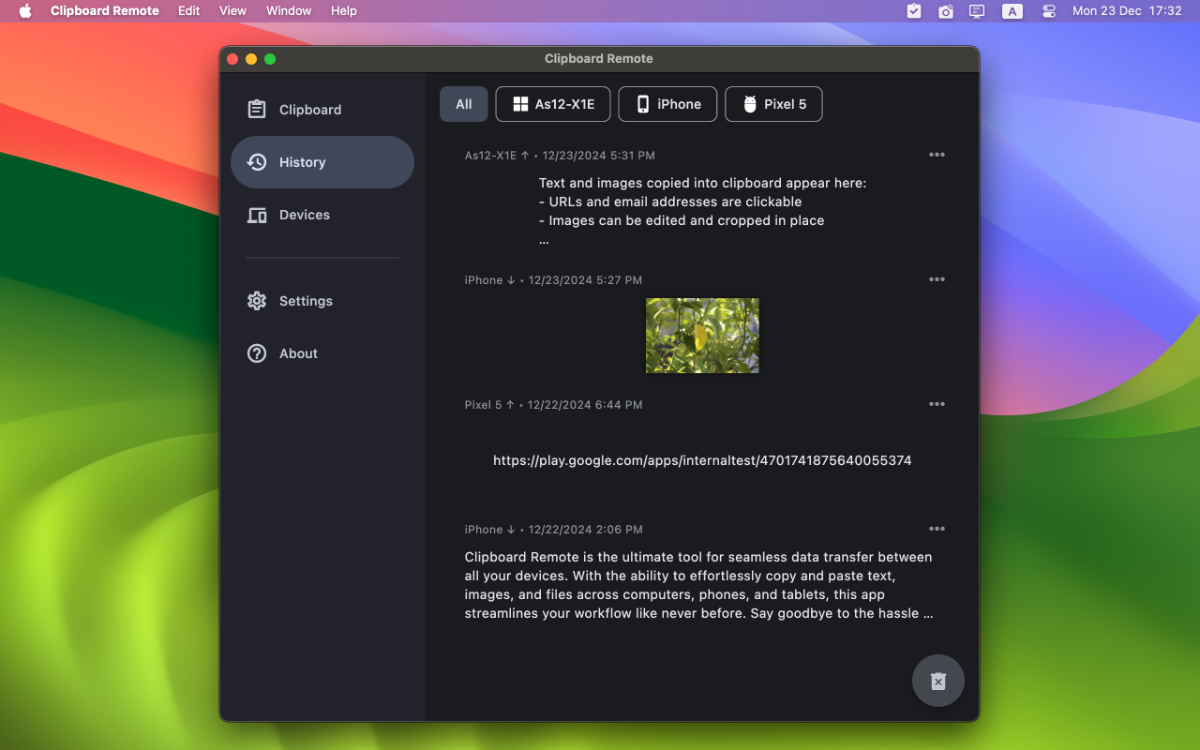Go to the Devices section

pyautogui.click(x=322, y=215)
